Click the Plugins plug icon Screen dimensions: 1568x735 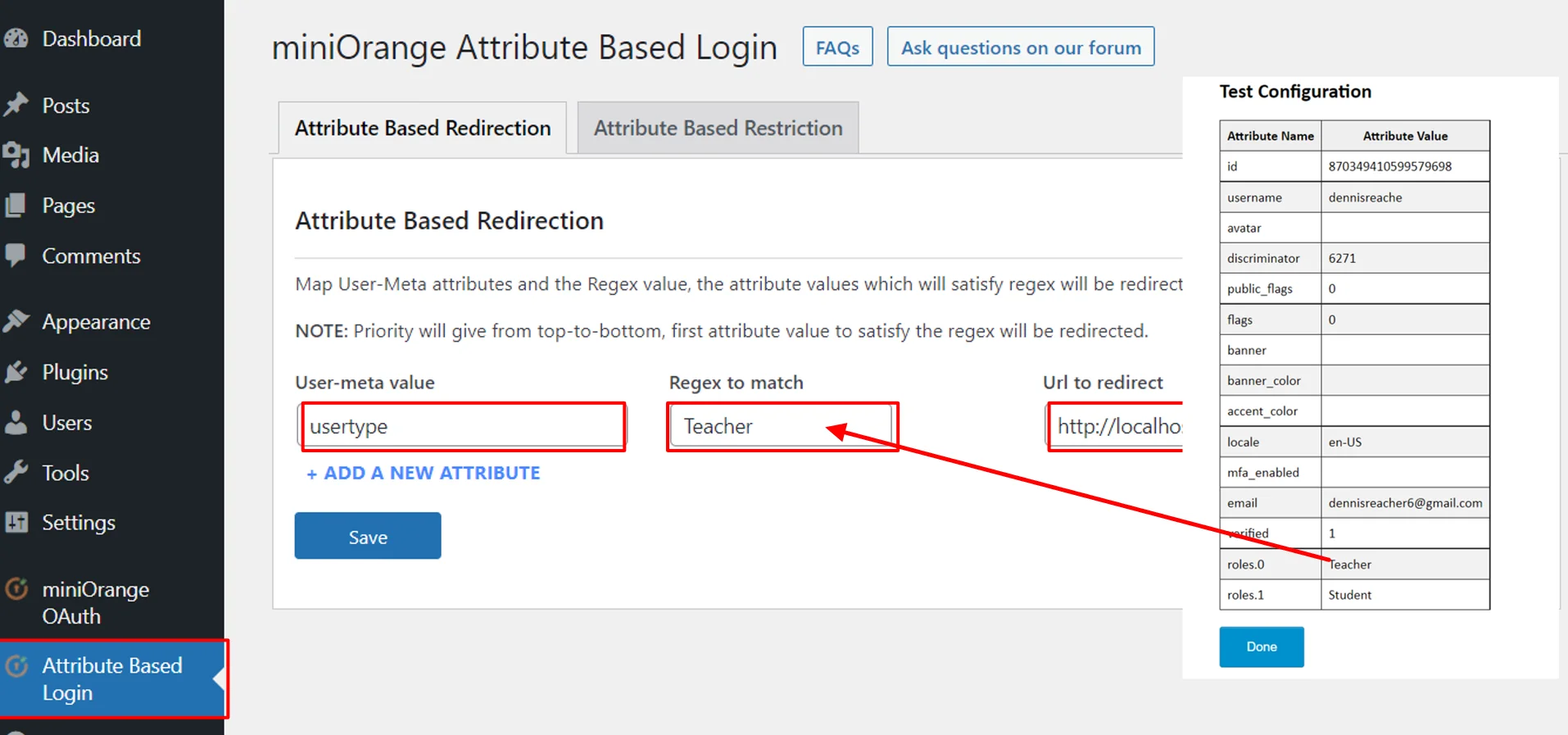tap(16, 372)
